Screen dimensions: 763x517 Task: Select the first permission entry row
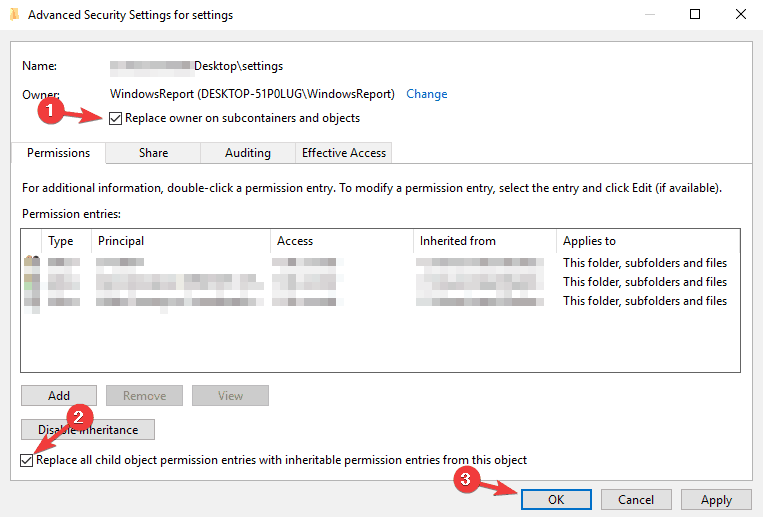[380, 263]
